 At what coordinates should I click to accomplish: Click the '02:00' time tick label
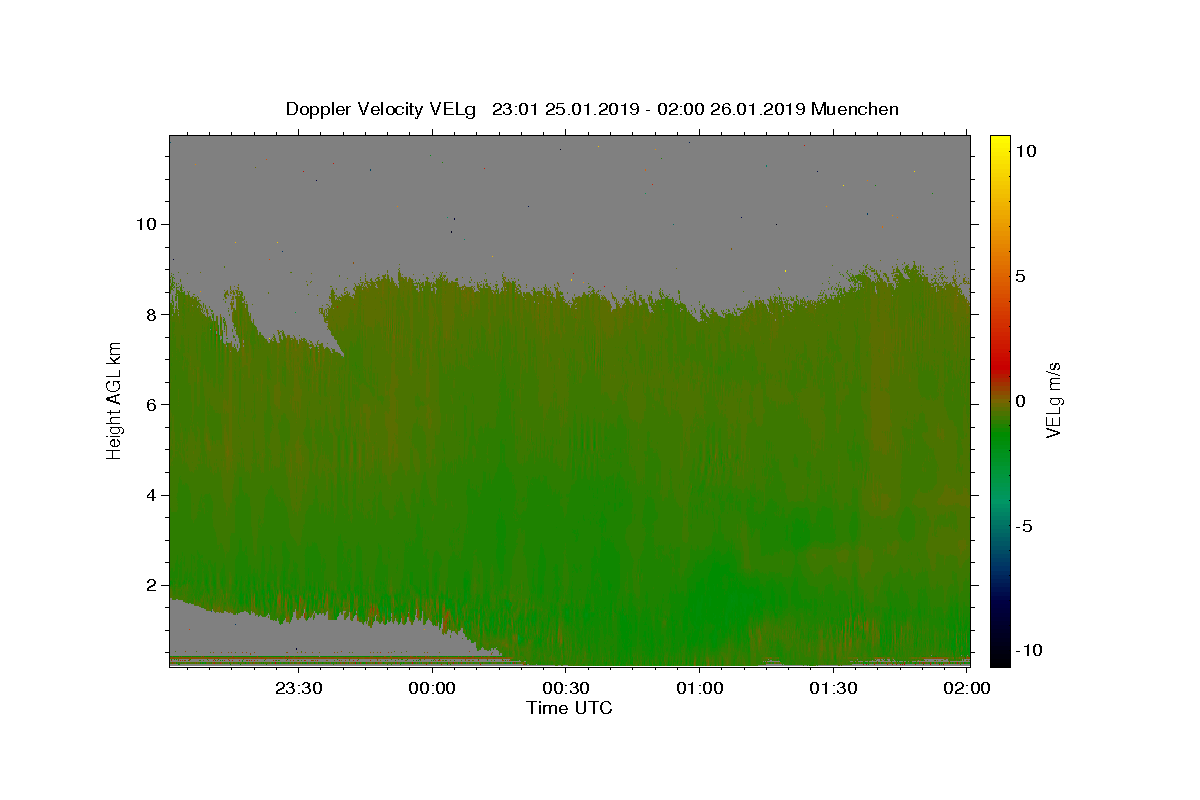coord(968,688)
